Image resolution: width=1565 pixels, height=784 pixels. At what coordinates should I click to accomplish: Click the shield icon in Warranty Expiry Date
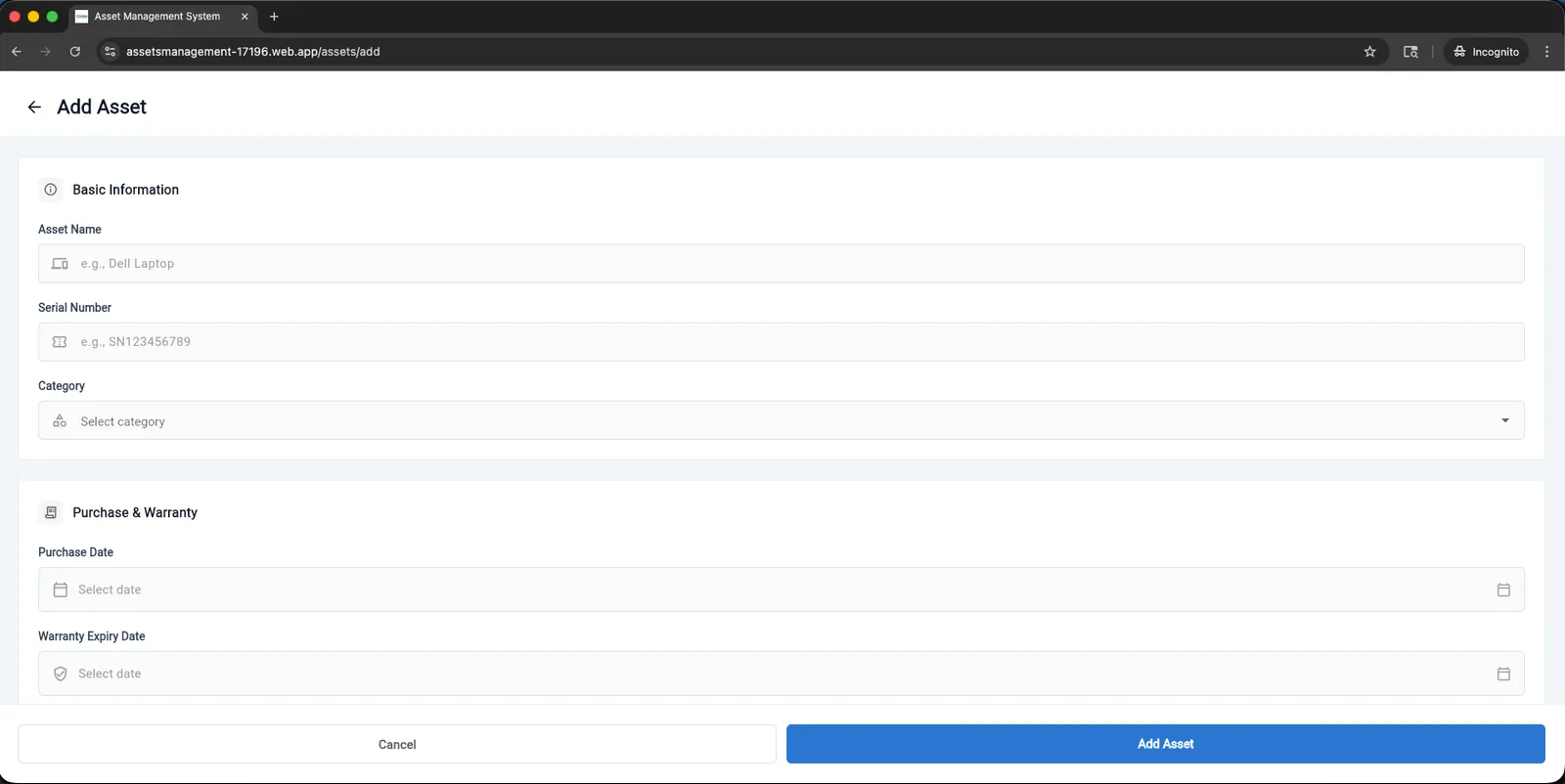tap(61, 674)
